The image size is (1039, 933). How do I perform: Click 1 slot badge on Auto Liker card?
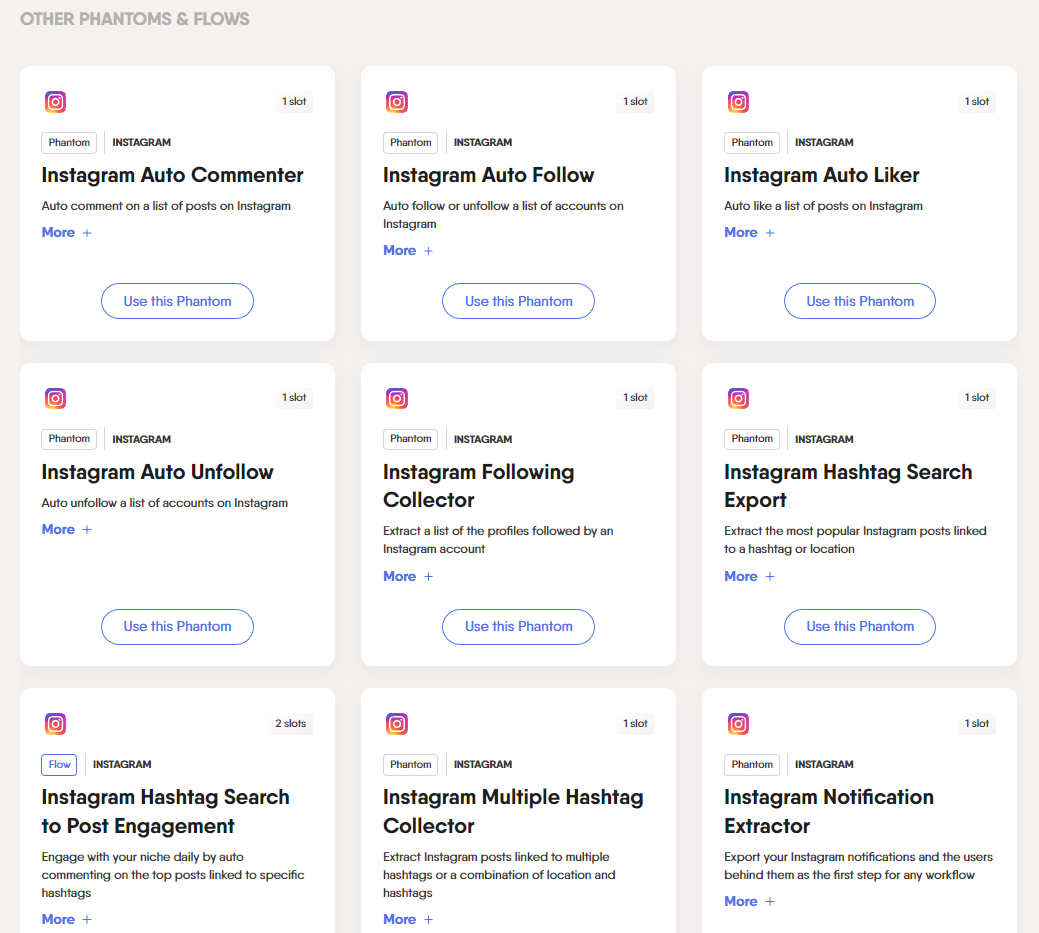pos(977,101)
